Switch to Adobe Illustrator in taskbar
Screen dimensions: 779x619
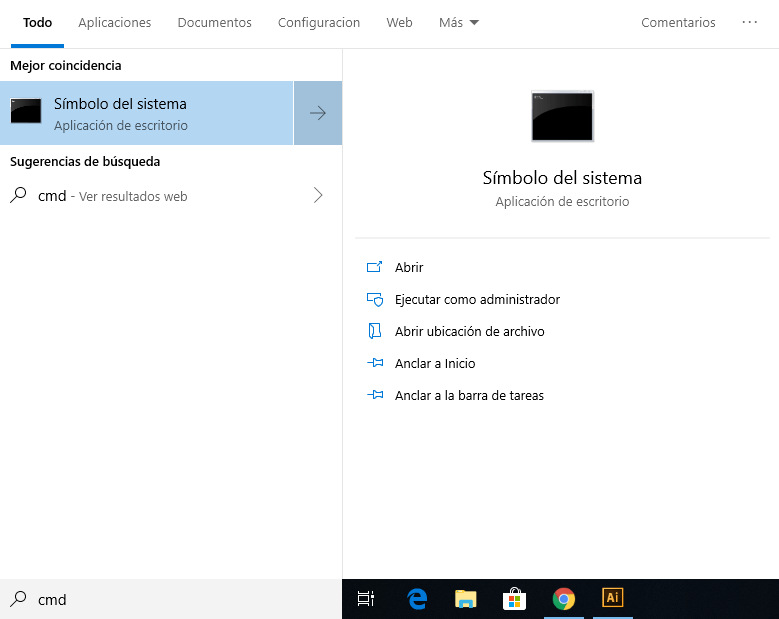[x=612, y=597]
